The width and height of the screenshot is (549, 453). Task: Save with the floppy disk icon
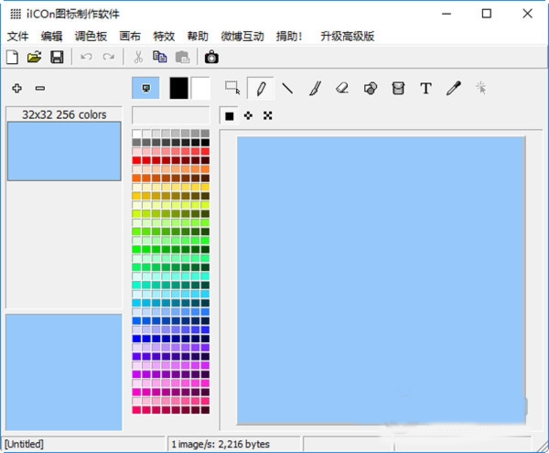pyautogui.click(x=57, y=57)
